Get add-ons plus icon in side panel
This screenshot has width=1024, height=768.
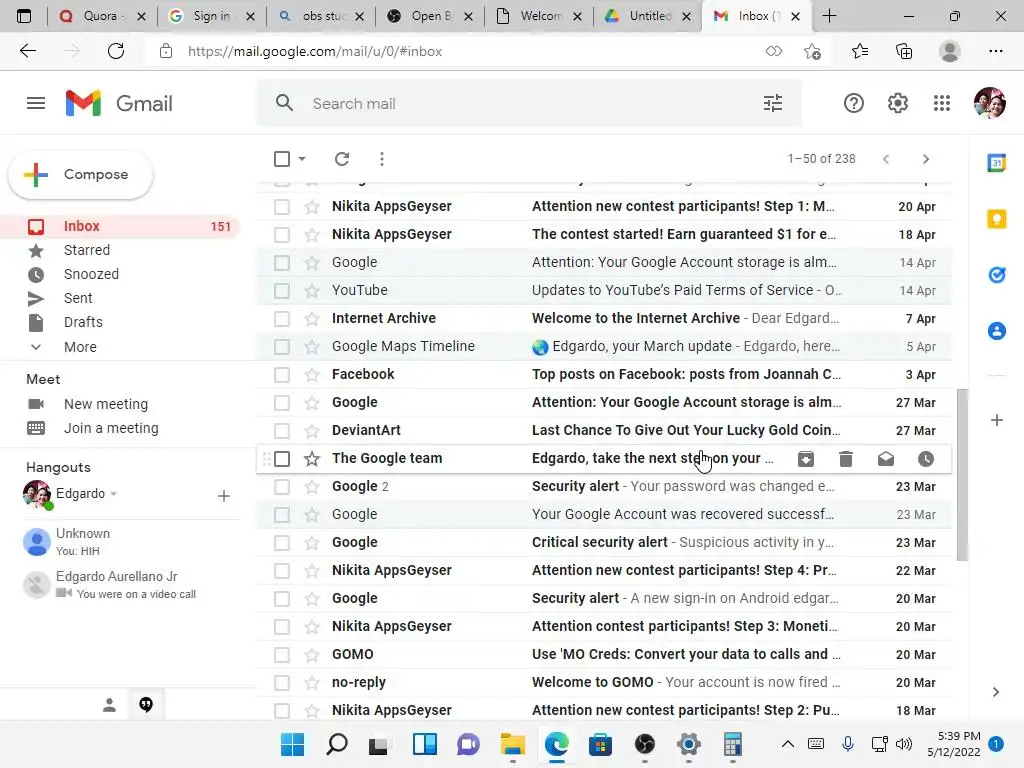(x=997, y=420)
